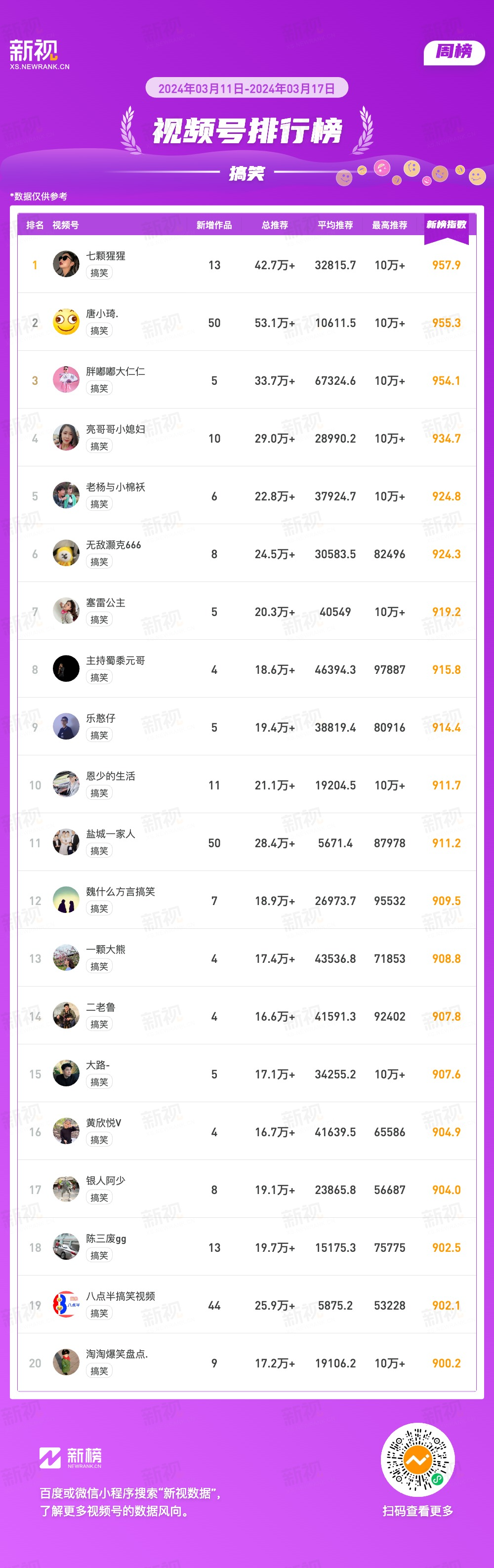
Task: Click 唐小琦 smiley face avatar
Action: pyautogui.click(x=66, y=322)
